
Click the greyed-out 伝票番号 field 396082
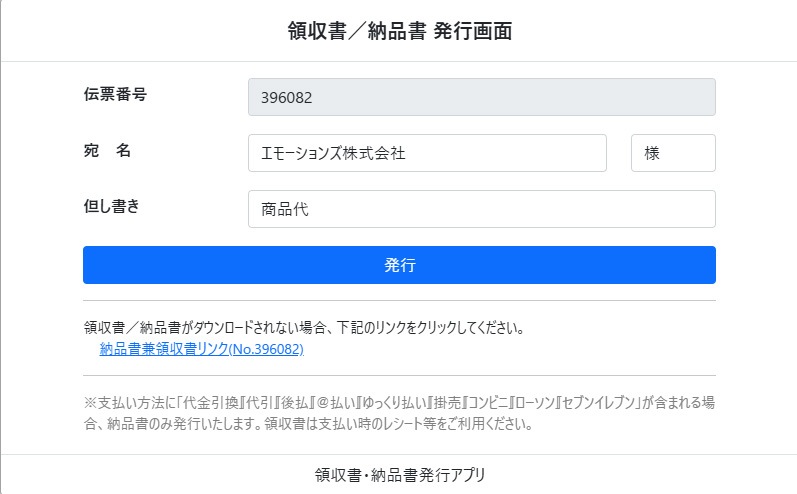tap(481, 97)
